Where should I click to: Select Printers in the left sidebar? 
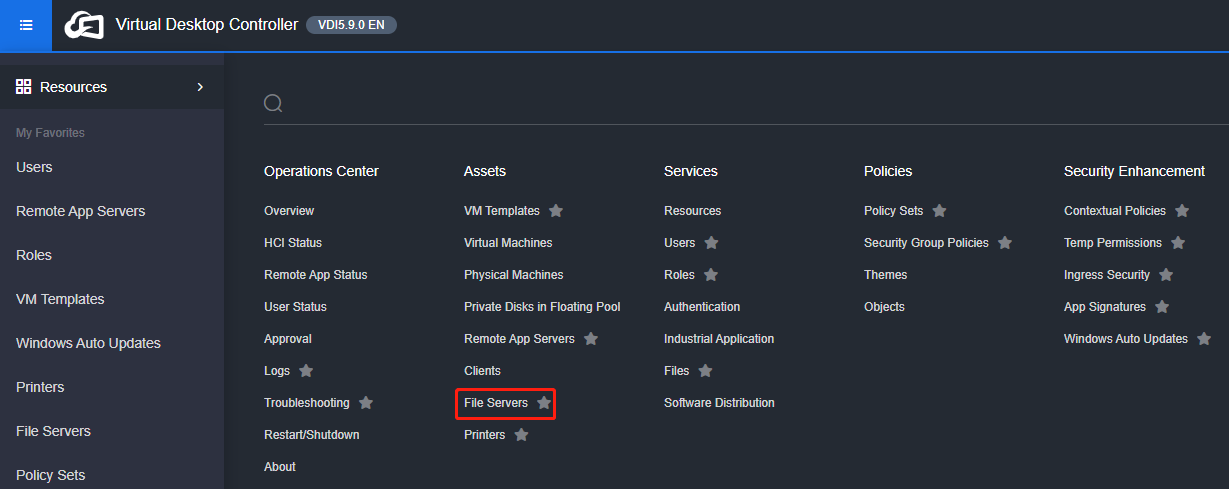pyautogui.click(x=40, y=387)
